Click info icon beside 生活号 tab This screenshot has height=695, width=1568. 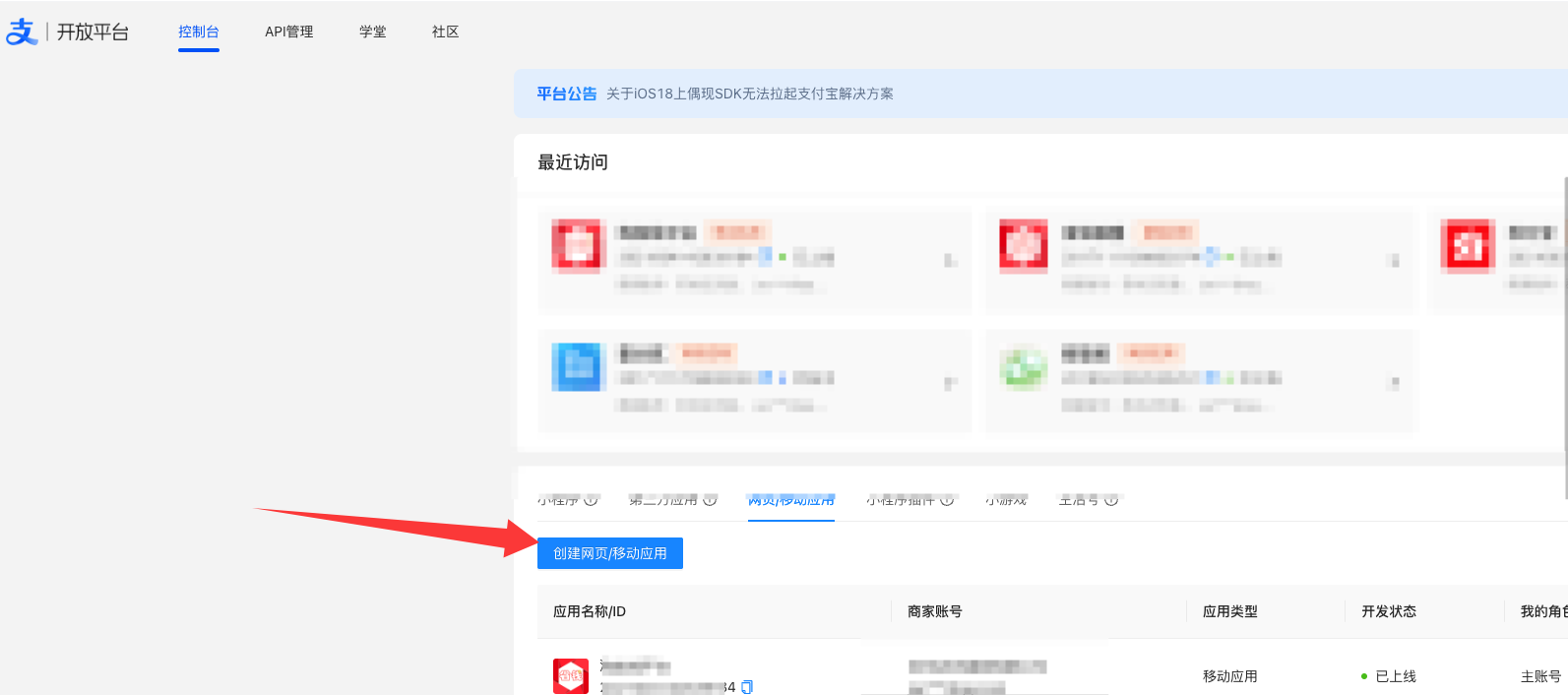click(x=1111, y=500)
